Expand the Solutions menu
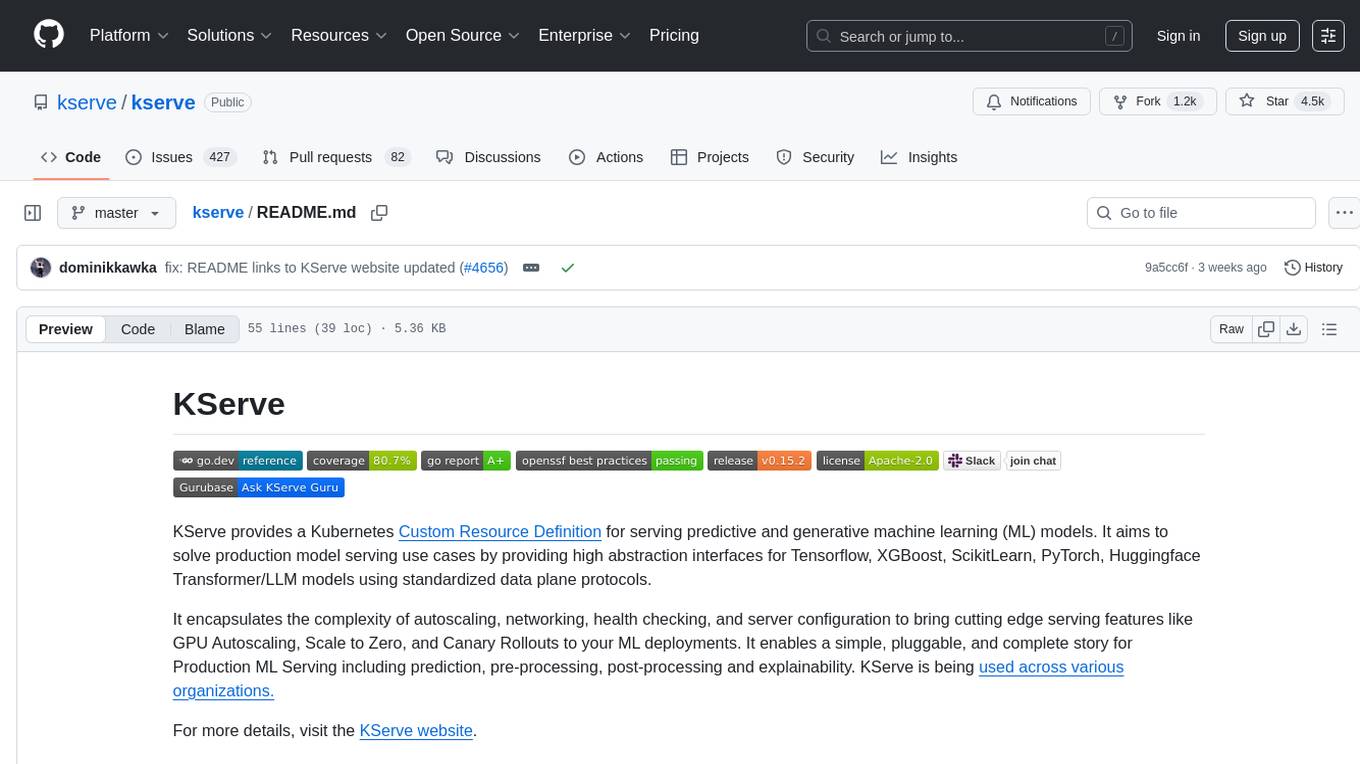The image size is (1360, 764). (x=229, y=35)
